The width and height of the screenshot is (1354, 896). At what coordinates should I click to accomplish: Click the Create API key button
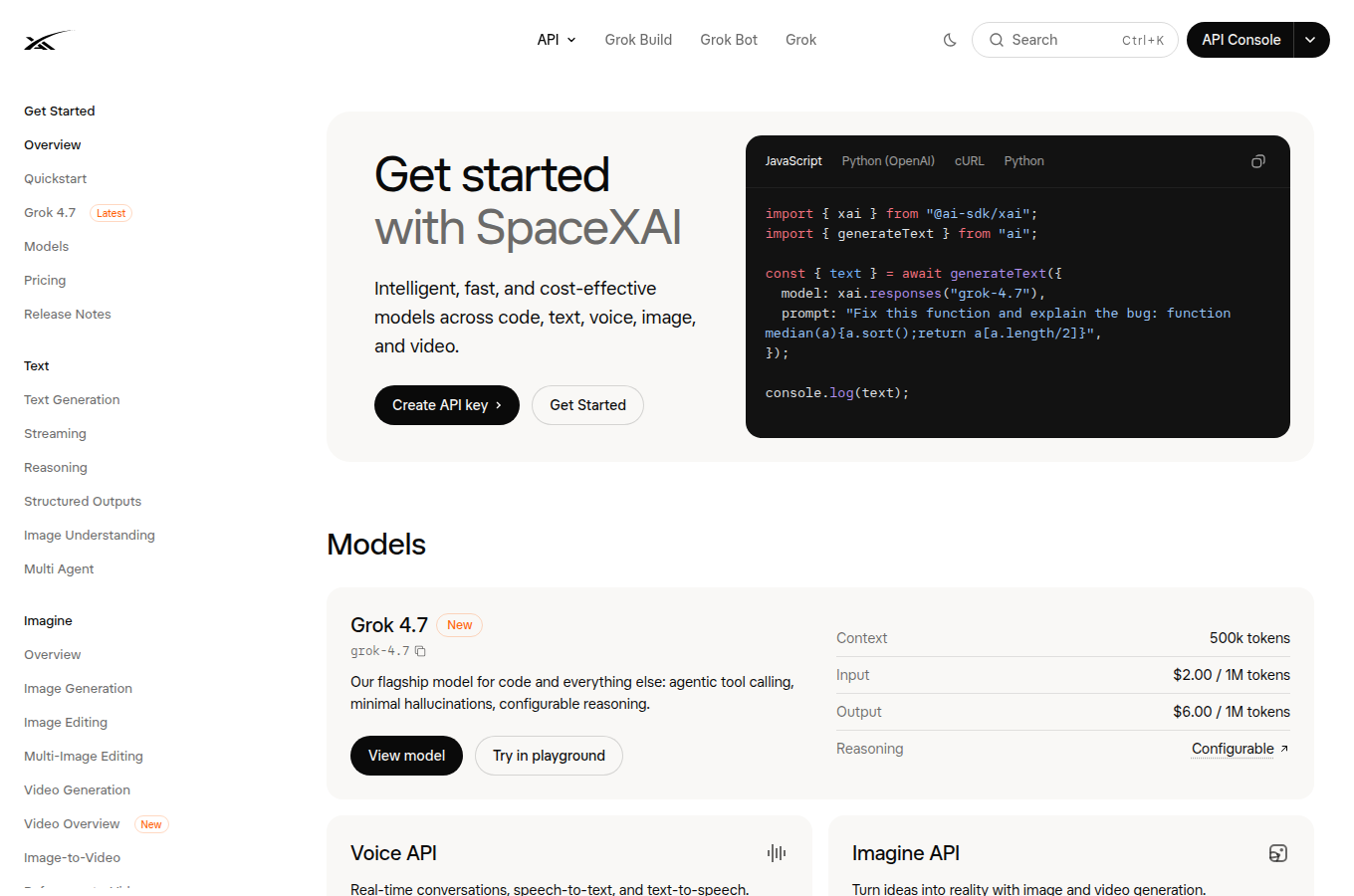(x=447, y=405)
